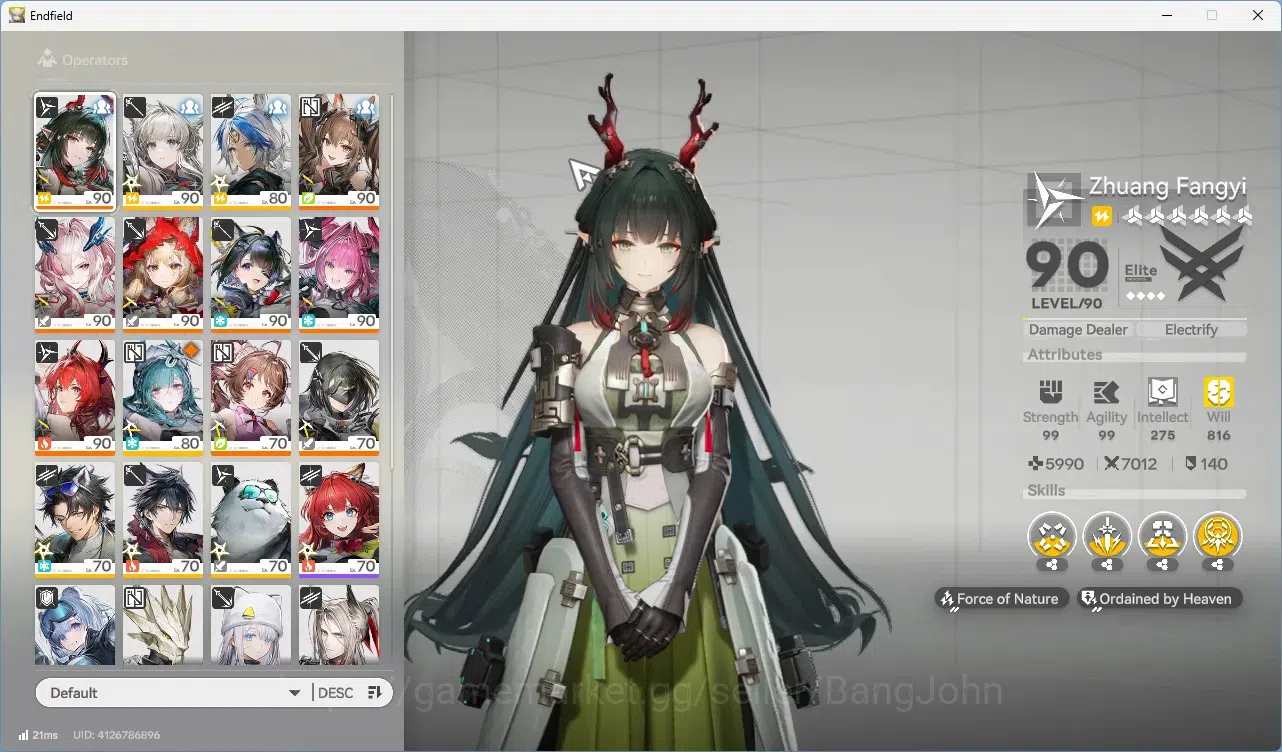Click Zhuang Fangyi's class emblem beside name
Image resolution: width=1282 pixels, height=752 pixels.
point(1054,200)
